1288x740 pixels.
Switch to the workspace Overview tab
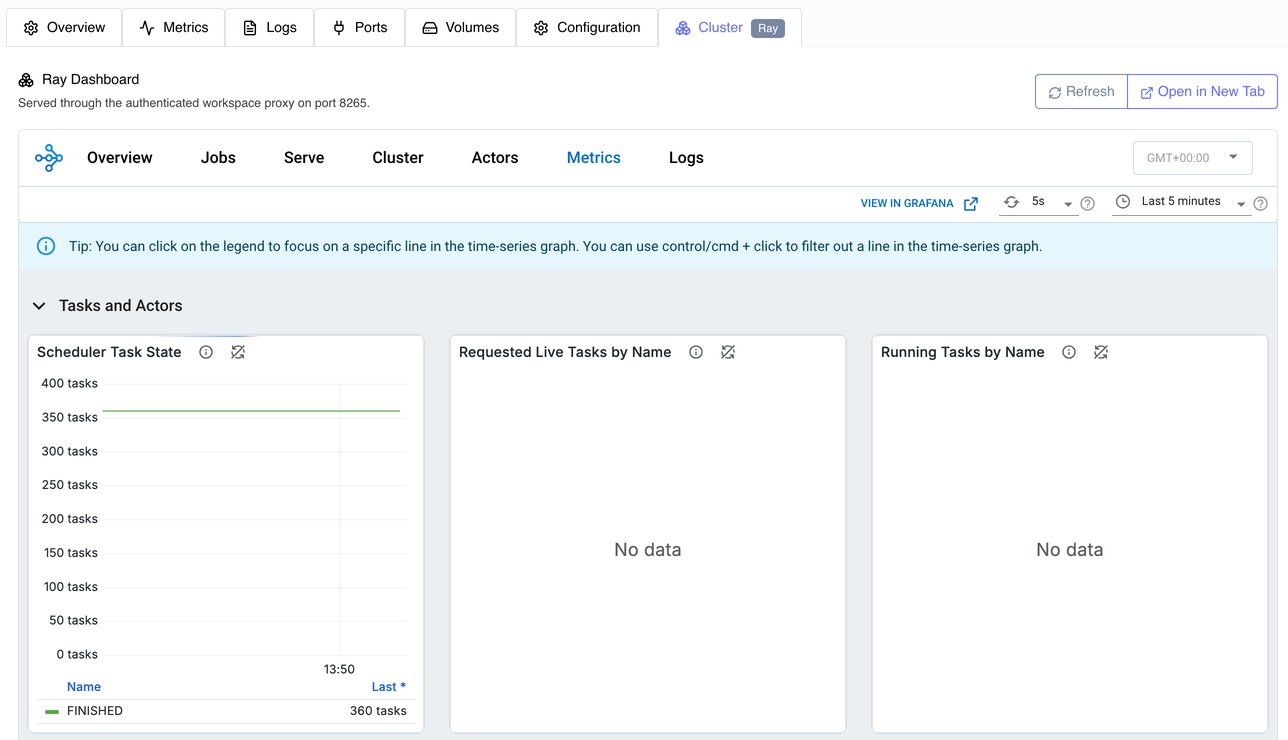64,28
